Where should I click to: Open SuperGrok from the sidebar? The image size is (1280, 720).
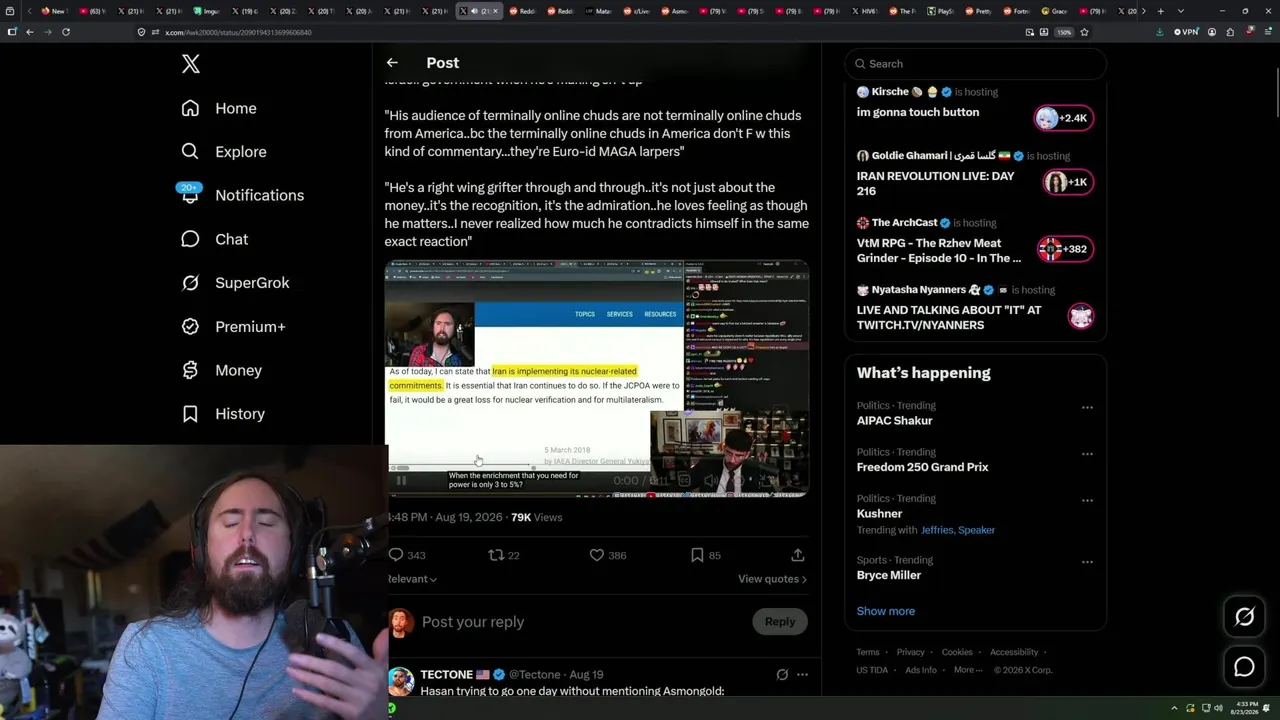tap(235, 283)
